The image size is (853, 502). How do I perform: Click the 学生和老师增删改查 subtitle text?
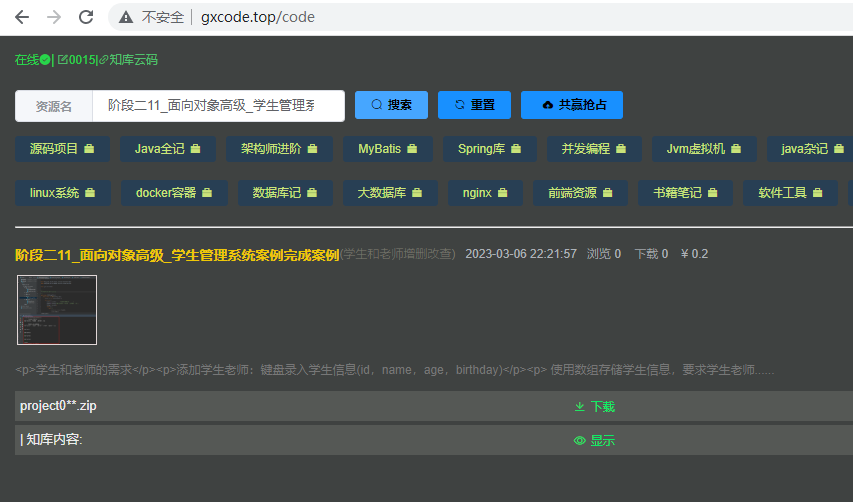click(x=398, y=254)
